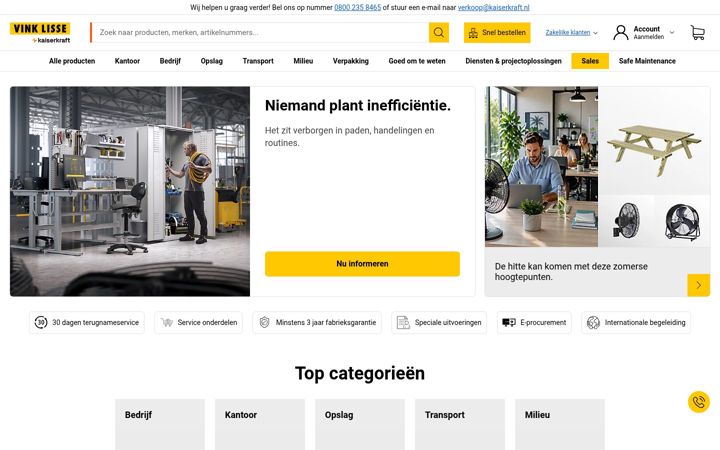Open the Alle producten menu

tap(72, 61)
